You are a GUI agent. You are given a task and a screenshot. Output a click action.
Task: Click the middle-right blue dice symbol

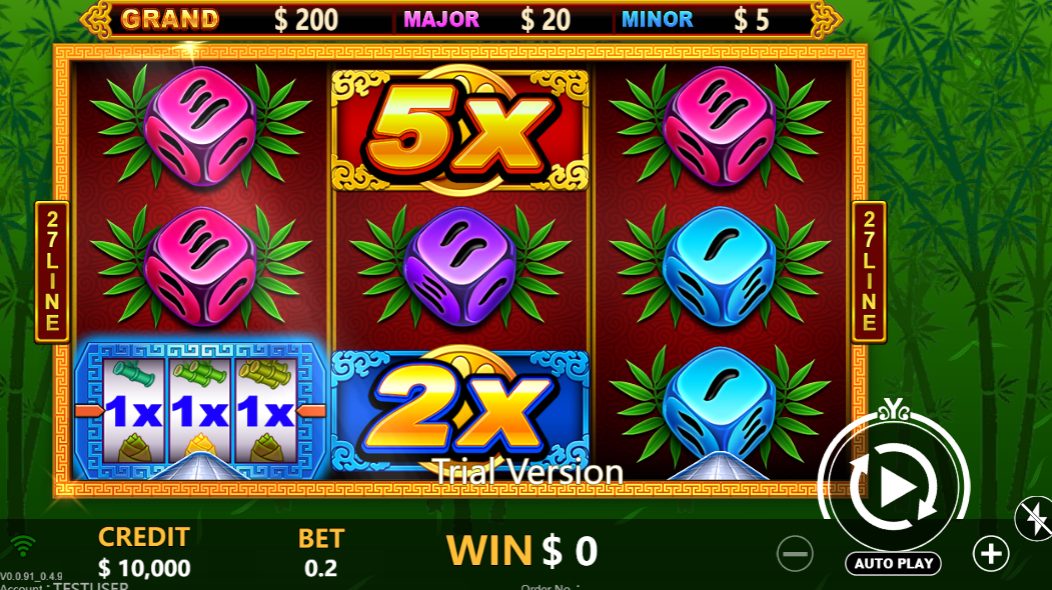click(x=720, y=266)
